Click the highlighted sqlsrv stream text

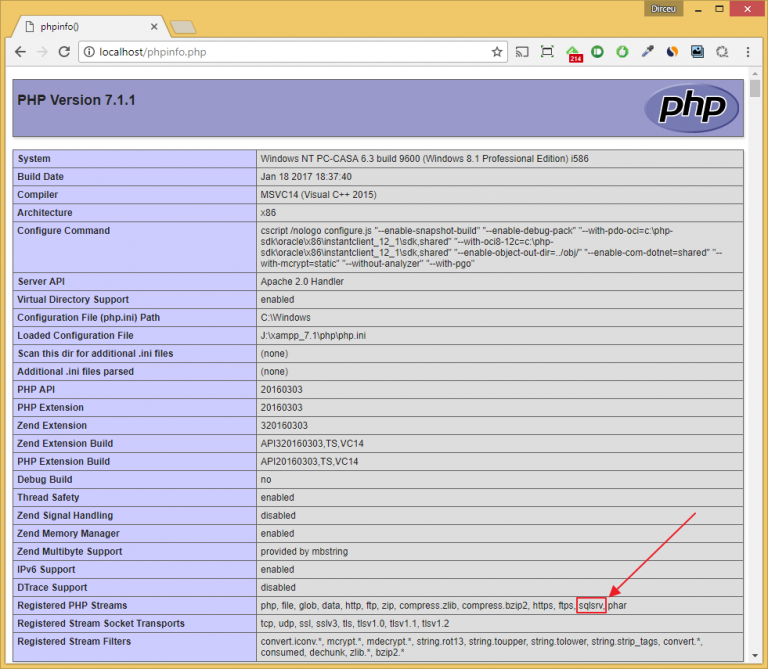(x=591, y=606)
